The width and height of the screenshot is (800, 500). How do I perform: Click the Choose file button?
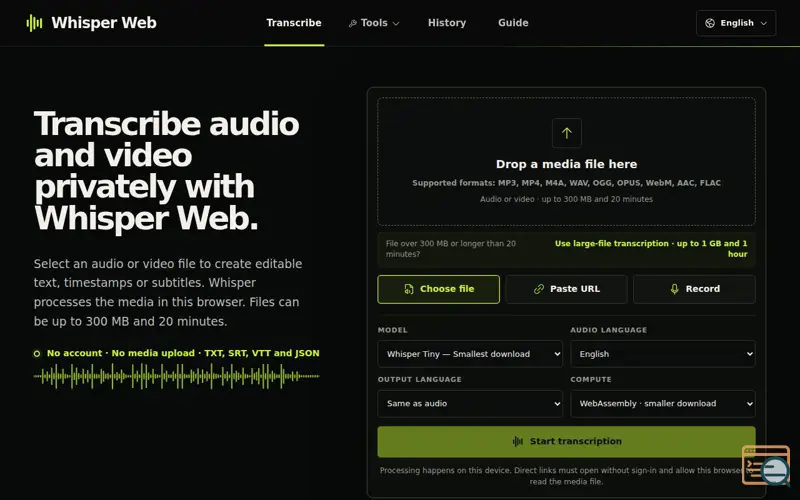438,289
